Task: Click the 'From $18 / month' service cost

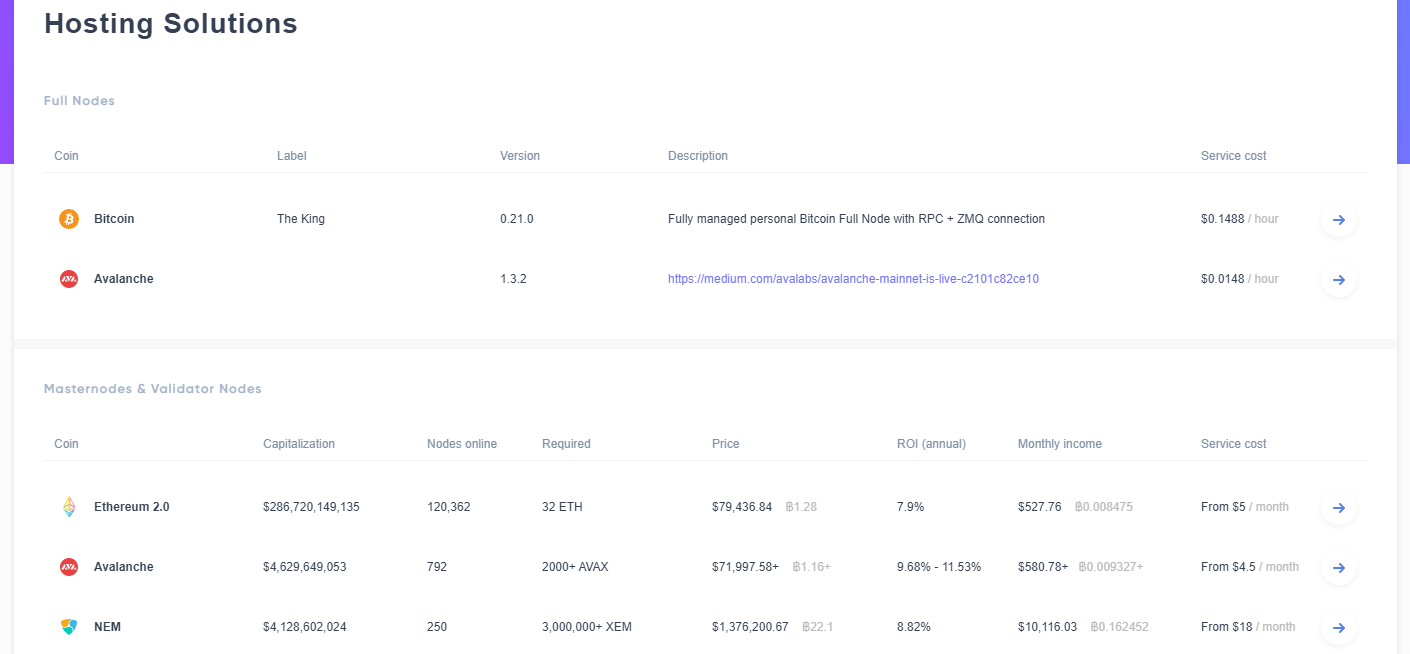Action: (x=1248, y=627)
